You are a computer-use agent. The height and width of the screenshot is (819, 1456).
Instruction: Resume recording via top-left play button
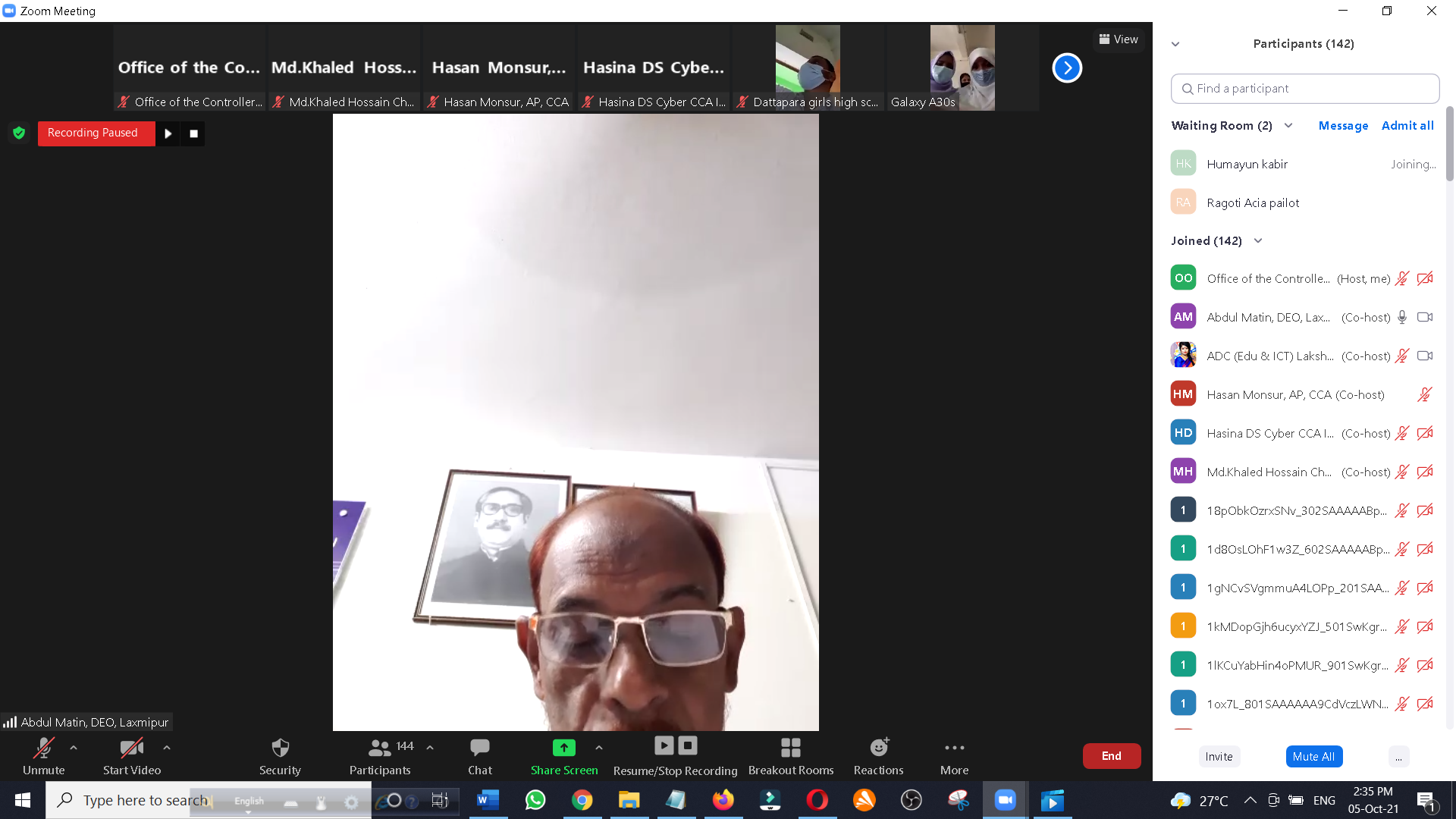(x=168, y=133)
